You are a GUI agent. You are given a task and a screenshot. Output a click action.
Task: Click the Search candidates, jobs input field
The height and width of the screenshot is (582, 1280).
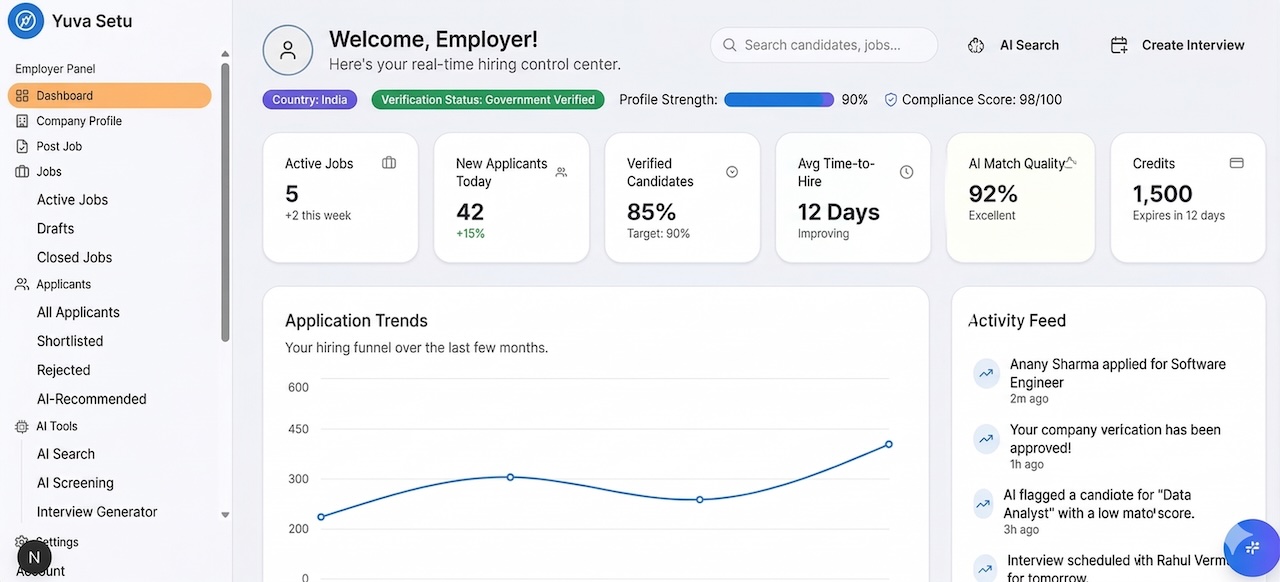click(823, 45)
